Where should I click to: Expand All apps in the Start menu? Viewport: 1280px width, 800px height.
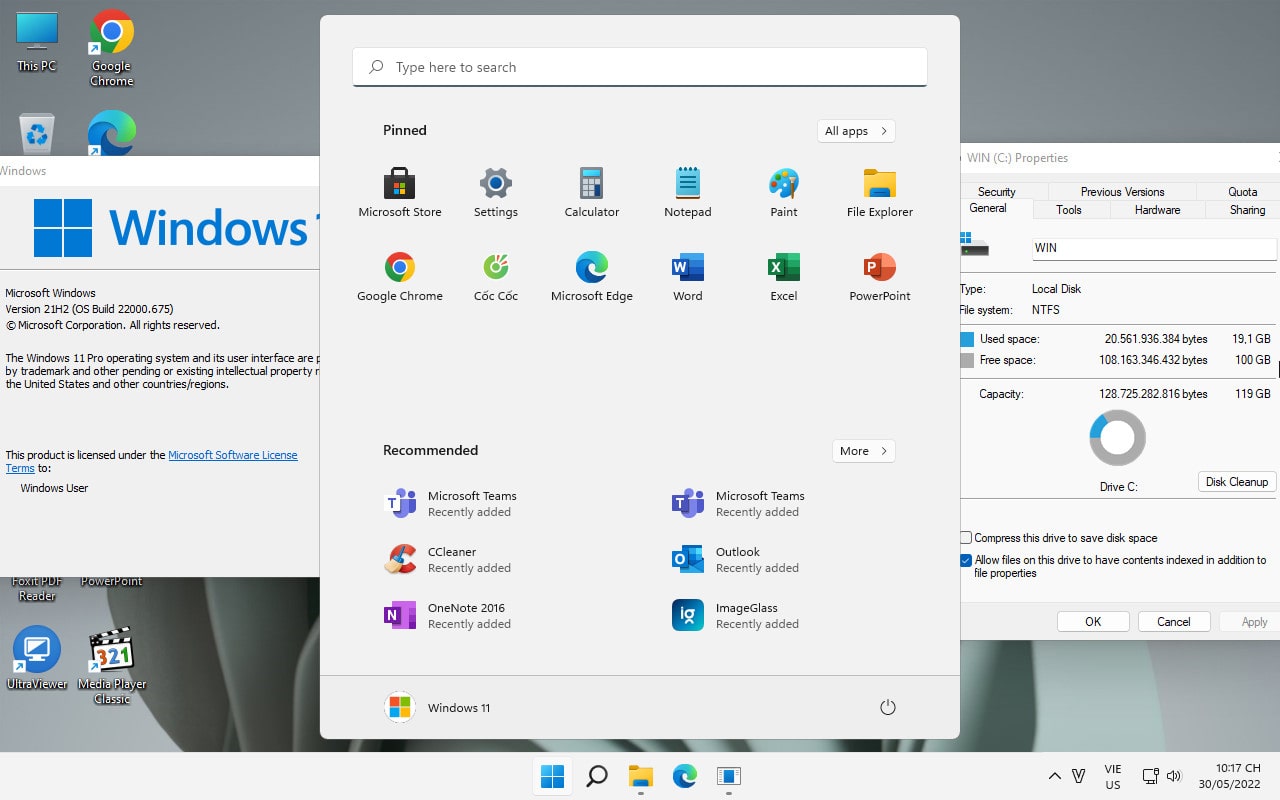(855, 130)
